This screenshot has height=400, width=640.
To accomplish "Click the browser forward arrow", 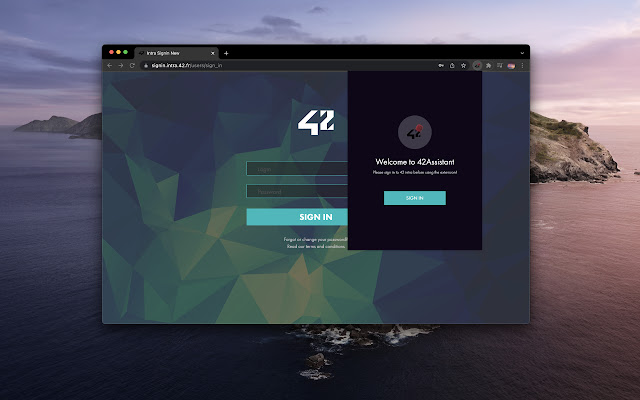I will tap(121, 65).
